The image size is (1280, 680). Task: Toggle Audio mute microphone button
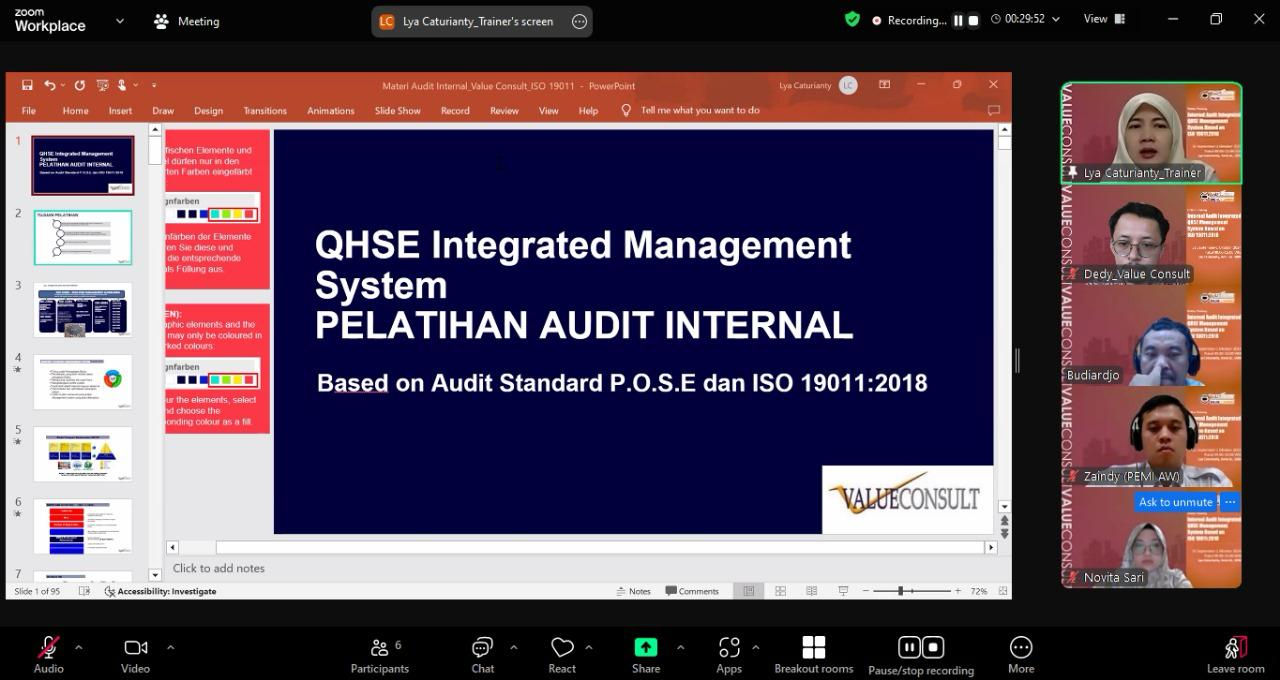pyautogui.click(x=48, y=655)
